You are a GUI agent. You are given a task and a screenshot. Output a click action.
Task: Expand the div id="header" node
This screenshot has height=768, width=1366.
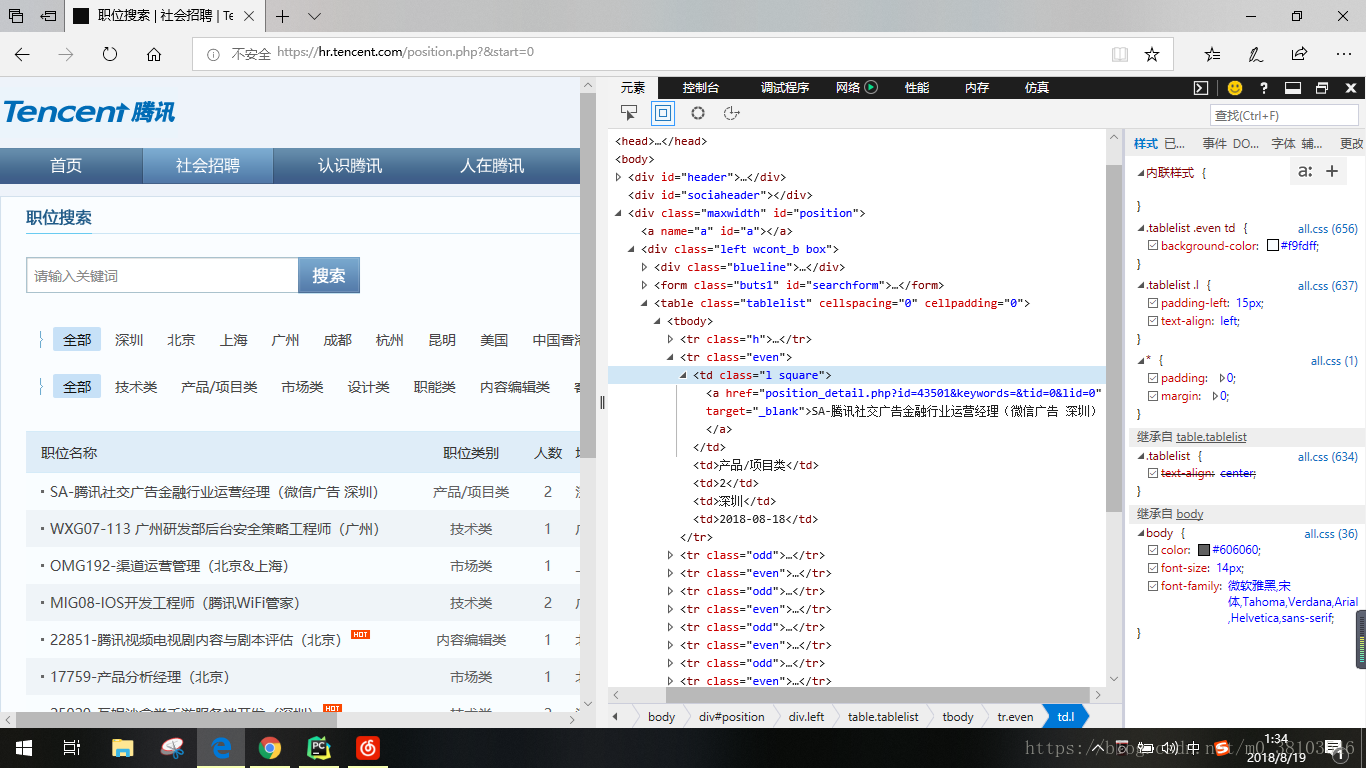(619, 177)
